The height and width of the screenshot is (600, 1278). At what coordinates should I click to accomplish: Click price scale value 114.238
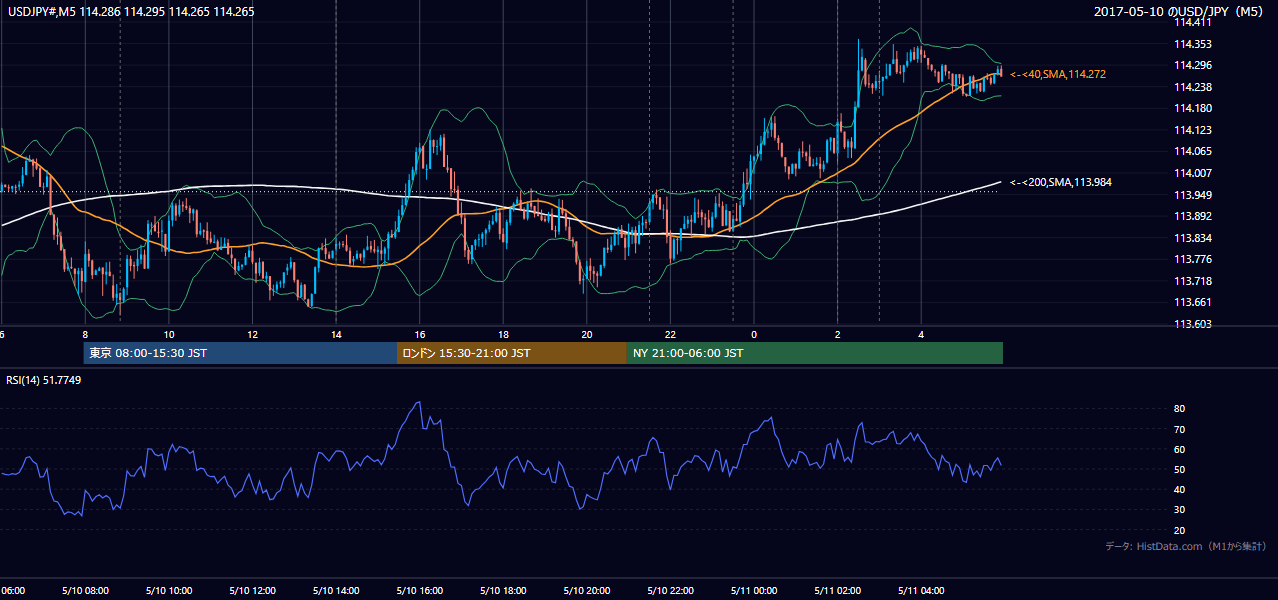[1192, 87]
